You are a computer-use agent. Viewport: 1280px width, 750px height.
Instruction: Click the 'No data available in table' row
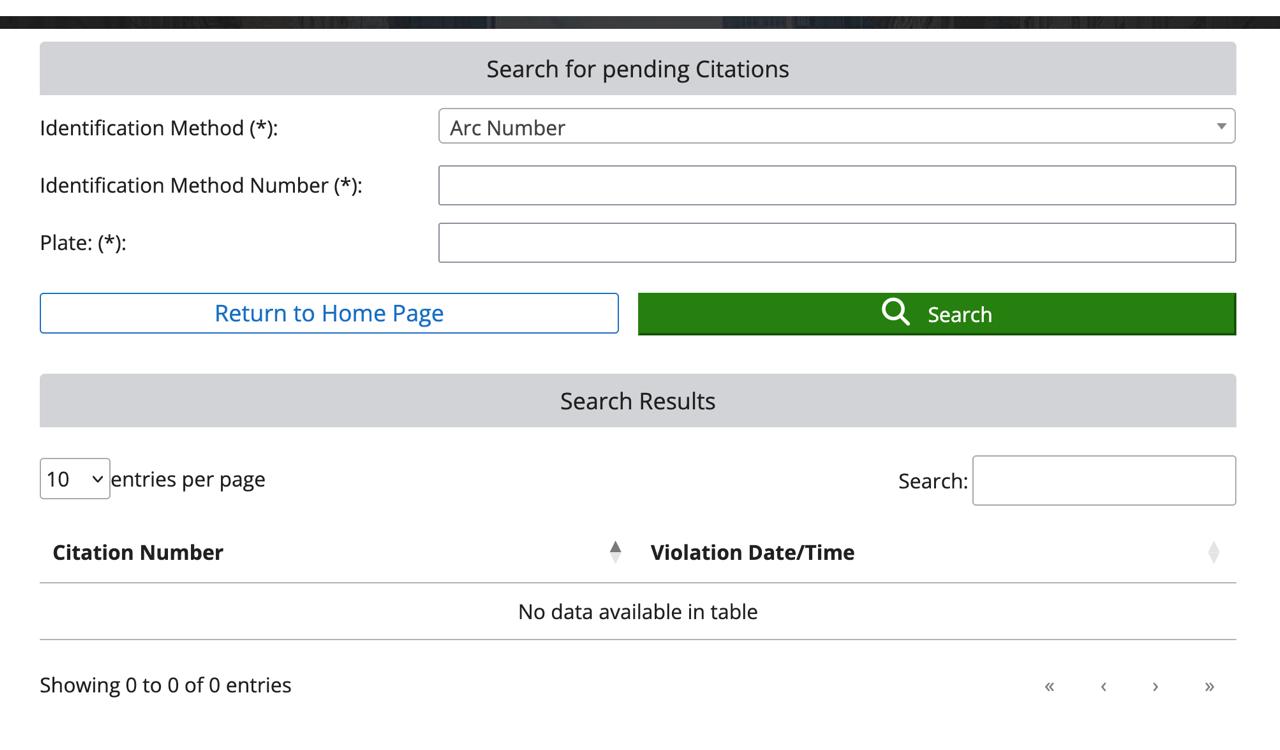pos(638,612)
